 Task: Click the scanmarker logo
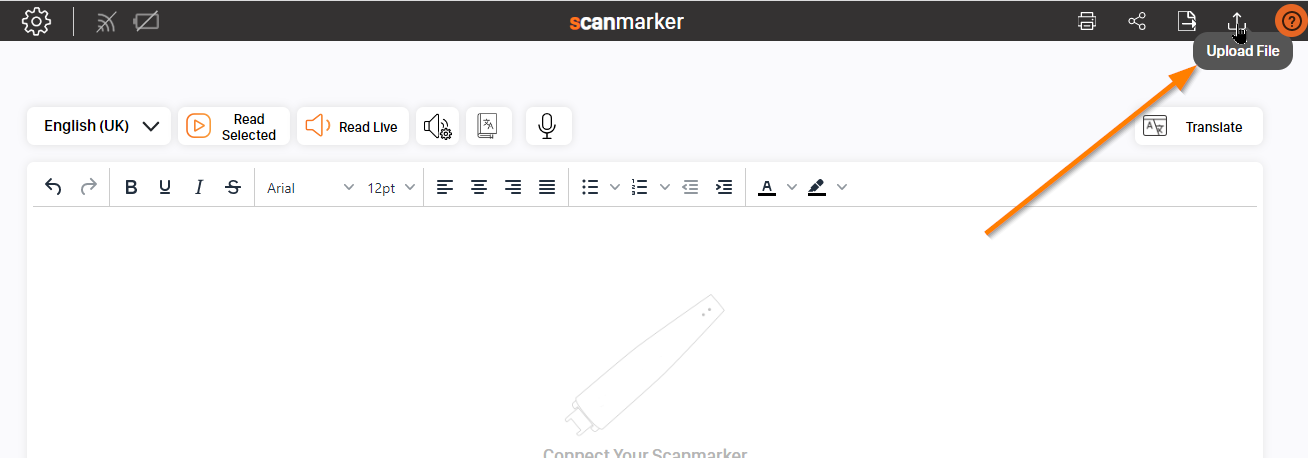click(x=626, y=21)
